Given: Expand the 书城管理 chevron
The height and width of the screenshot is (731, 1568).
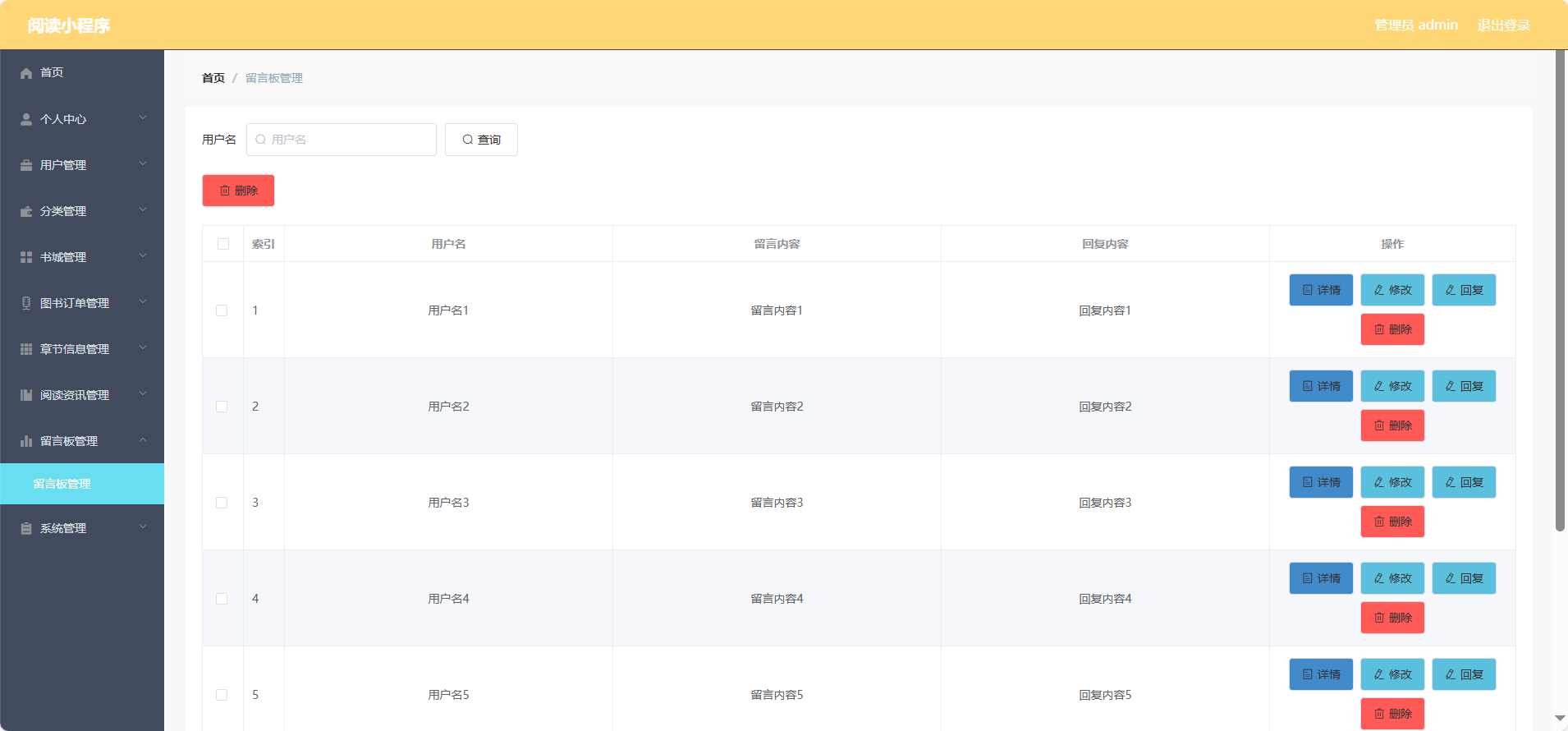Looking at the screenshot, I should 143,256.
